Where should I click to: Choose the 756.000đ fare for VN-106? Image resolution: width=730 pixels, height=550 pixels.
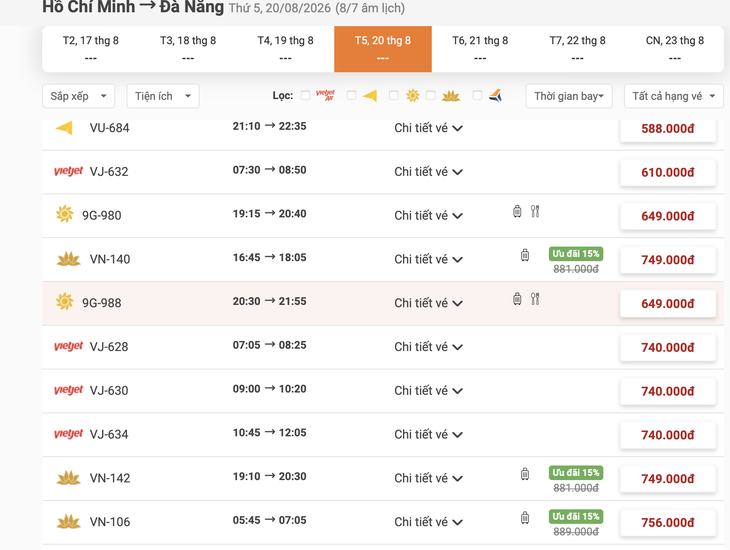point(668,523)
